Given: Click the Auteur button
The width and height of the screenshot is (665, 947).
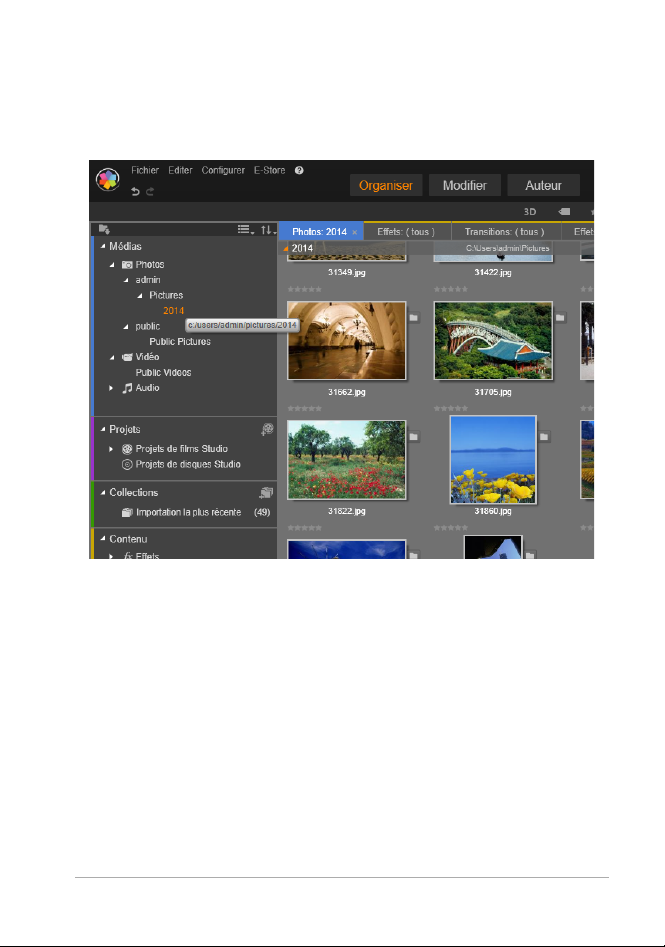Looking at the screenshot, I should [x=543, y=185].
